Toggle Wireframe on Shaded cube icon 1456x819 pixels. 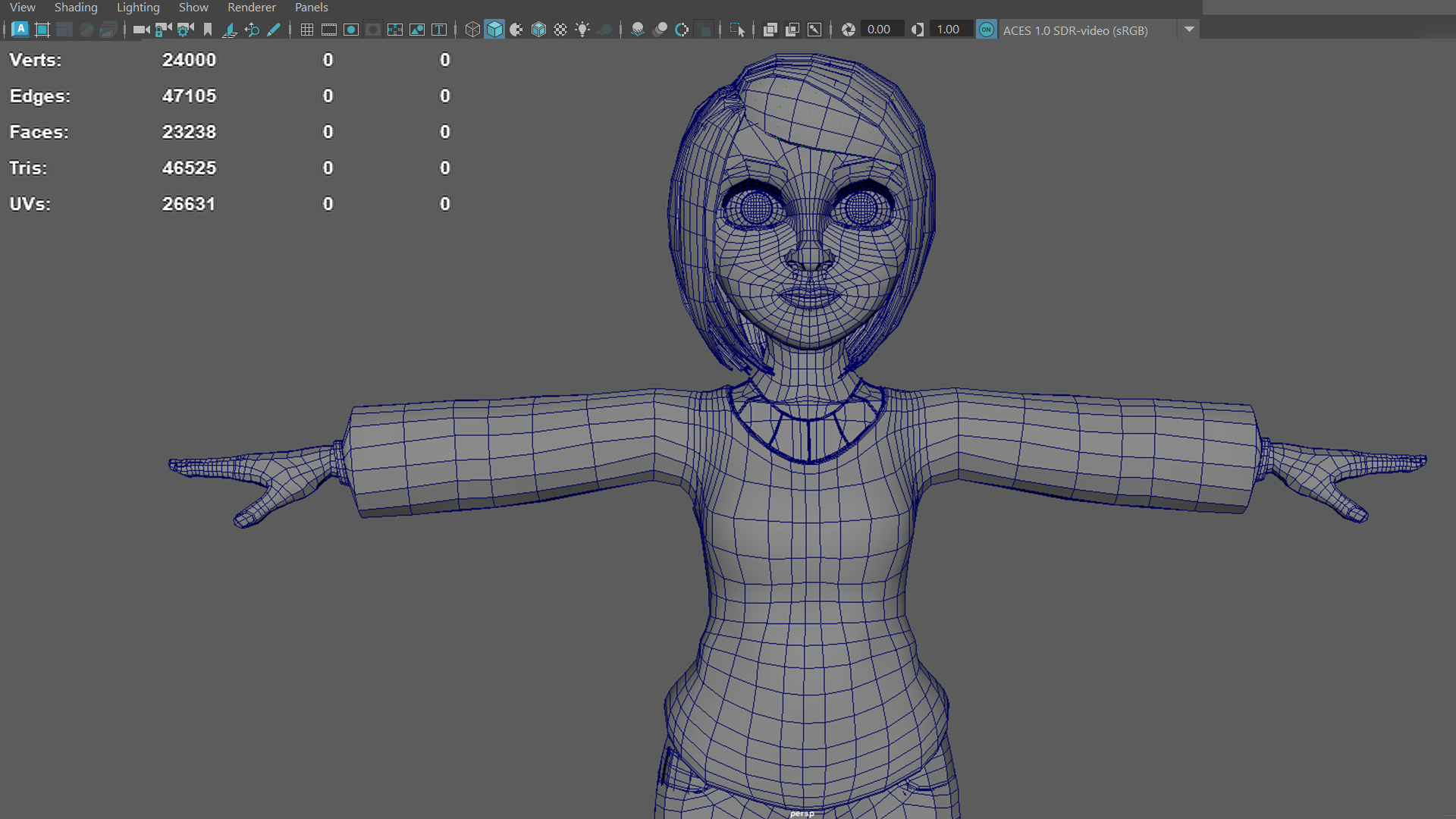538,30
